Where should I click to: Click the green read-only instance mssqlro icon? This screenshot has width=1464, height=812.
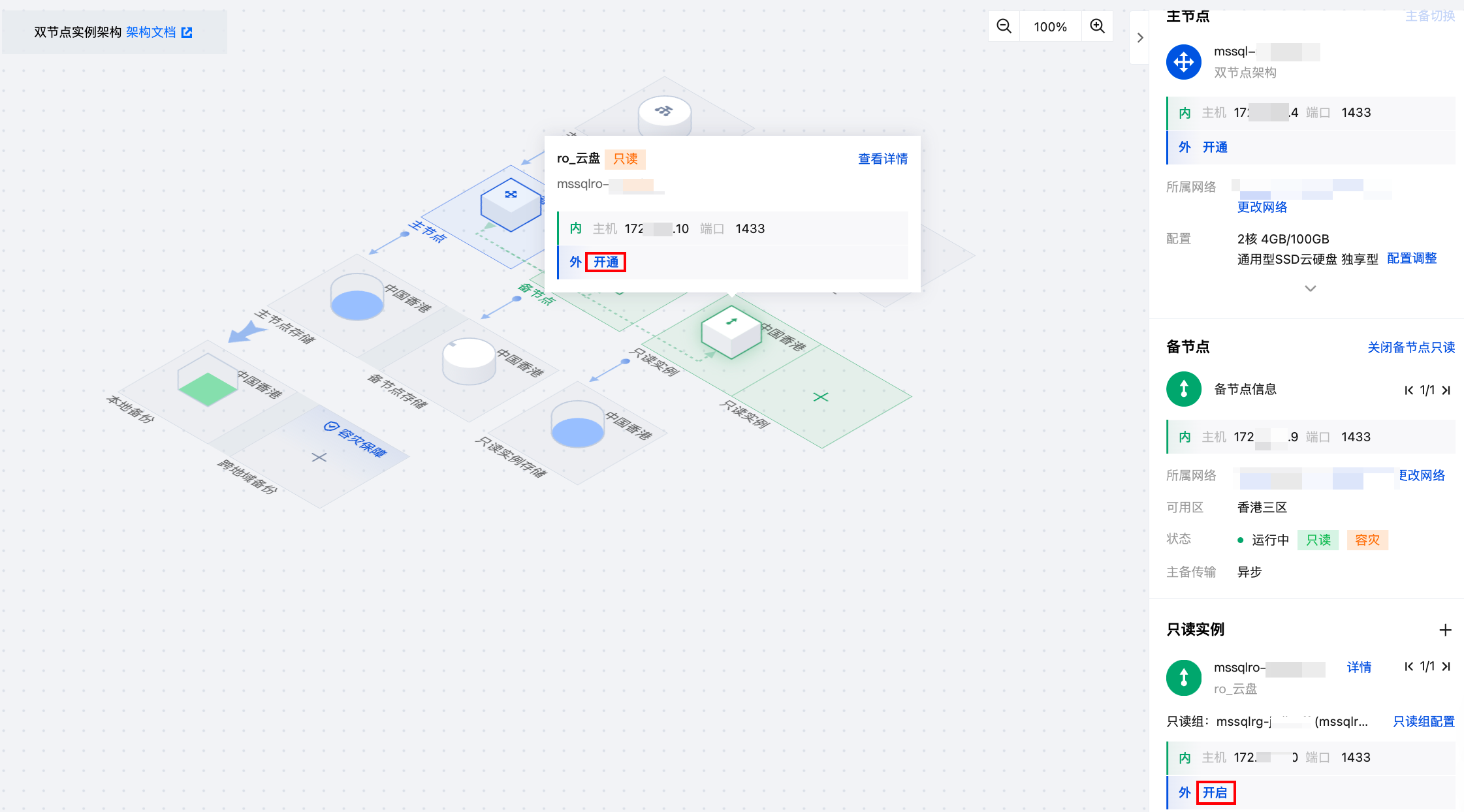[x=1183, y=678]
